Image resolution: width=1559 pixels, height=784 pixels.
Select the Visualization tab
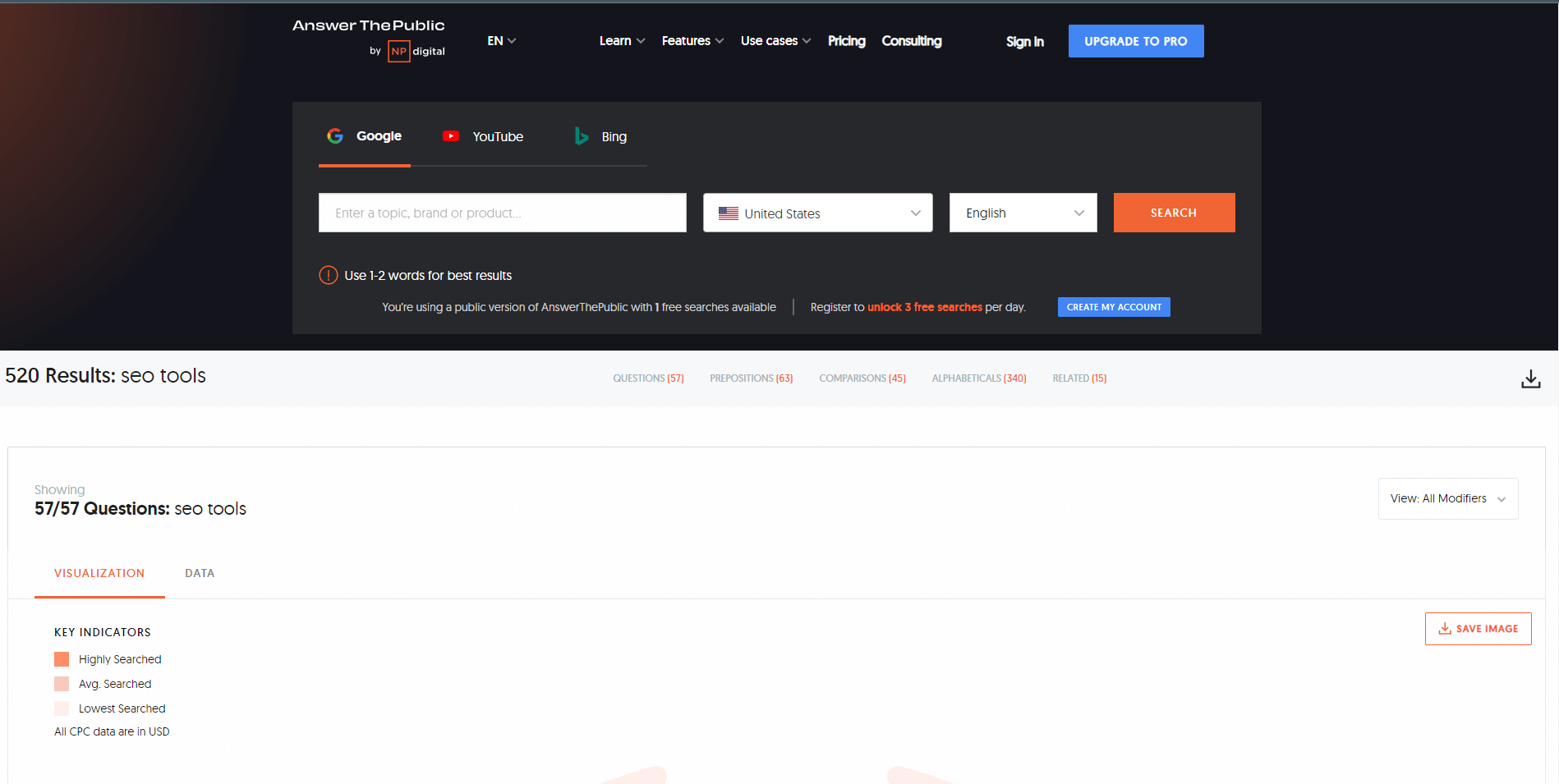(99, 573)
